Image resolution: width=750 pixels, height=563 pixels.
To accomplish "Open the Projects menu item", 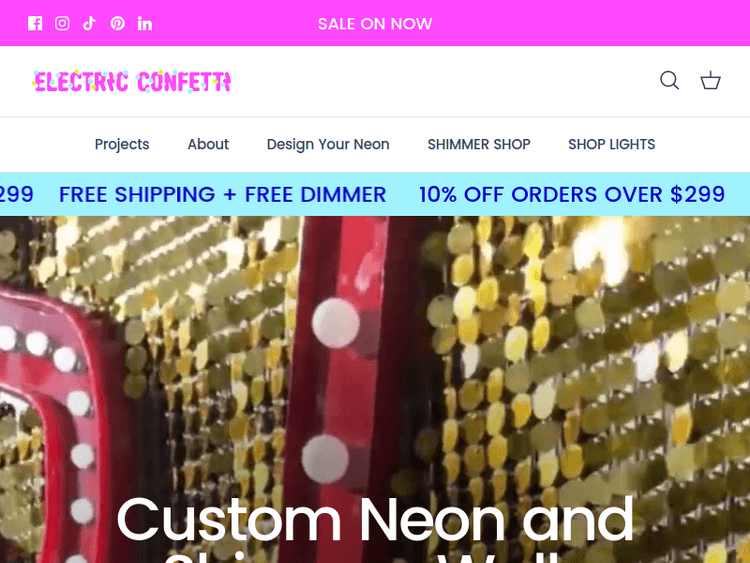I will point(122,144).
